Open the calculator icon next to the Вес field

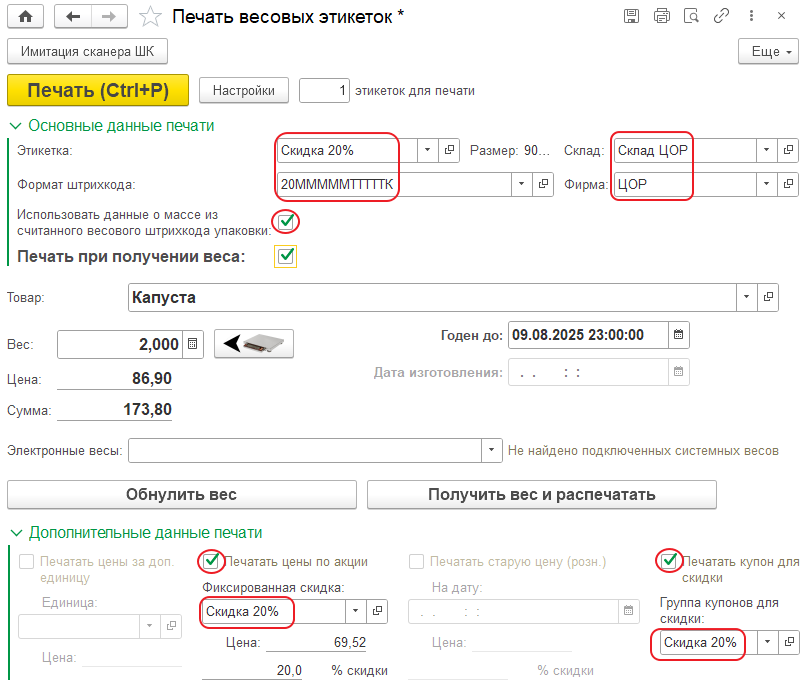193,344
